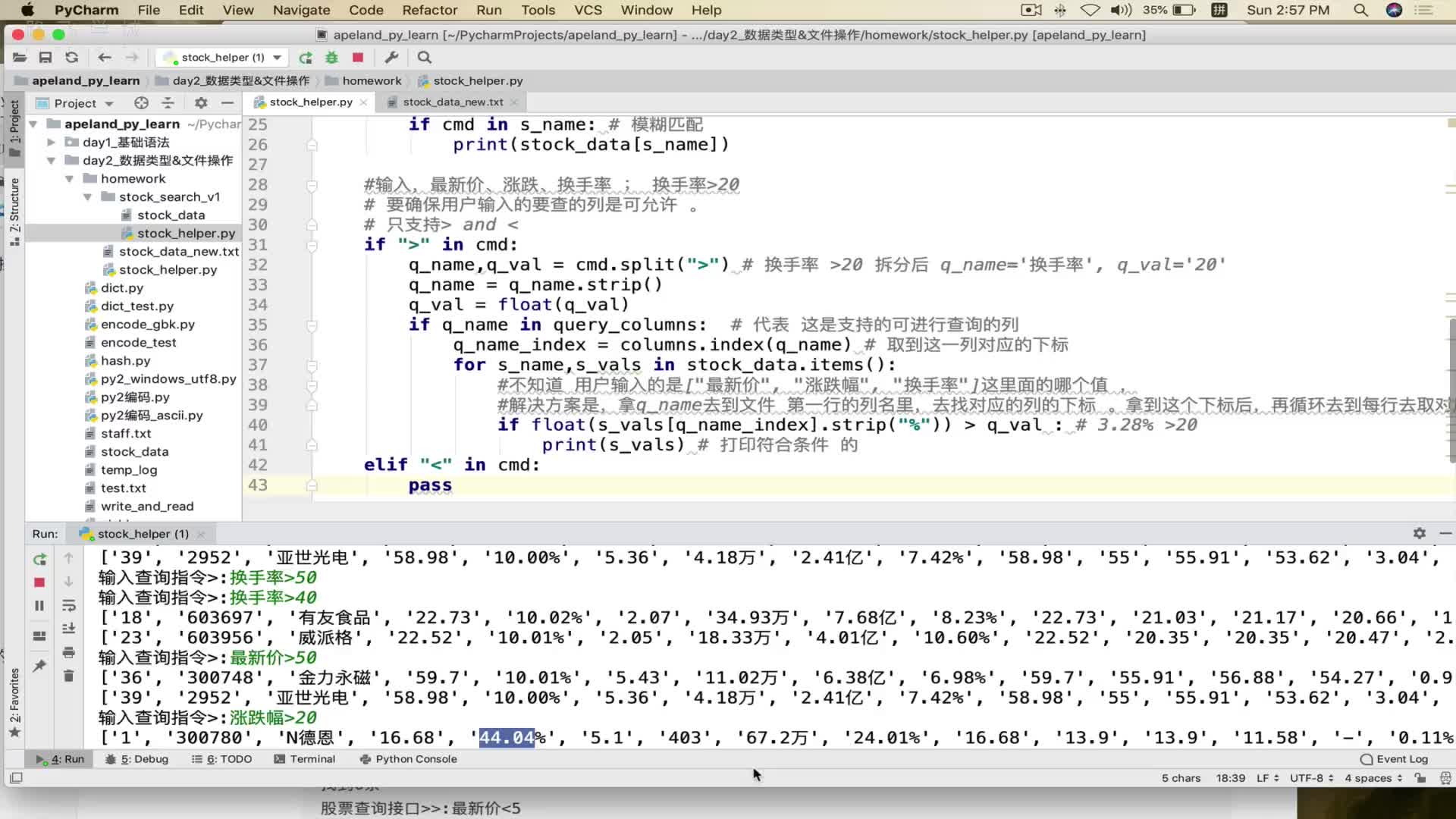Viewport: 1456px width, 819px height.
Task: Open the Project view type dropdown
Action: tap(74, 103)
